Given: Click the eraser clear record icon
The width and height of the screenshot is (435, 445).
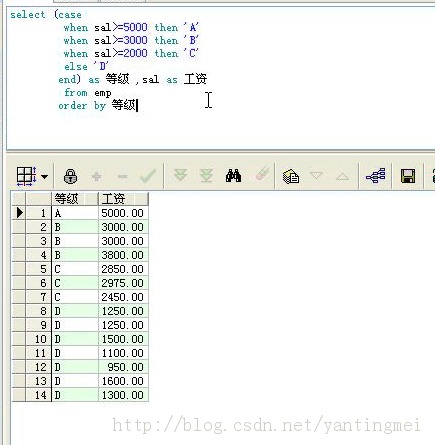Looking at the screenshot, I should [x=262, y=174].
